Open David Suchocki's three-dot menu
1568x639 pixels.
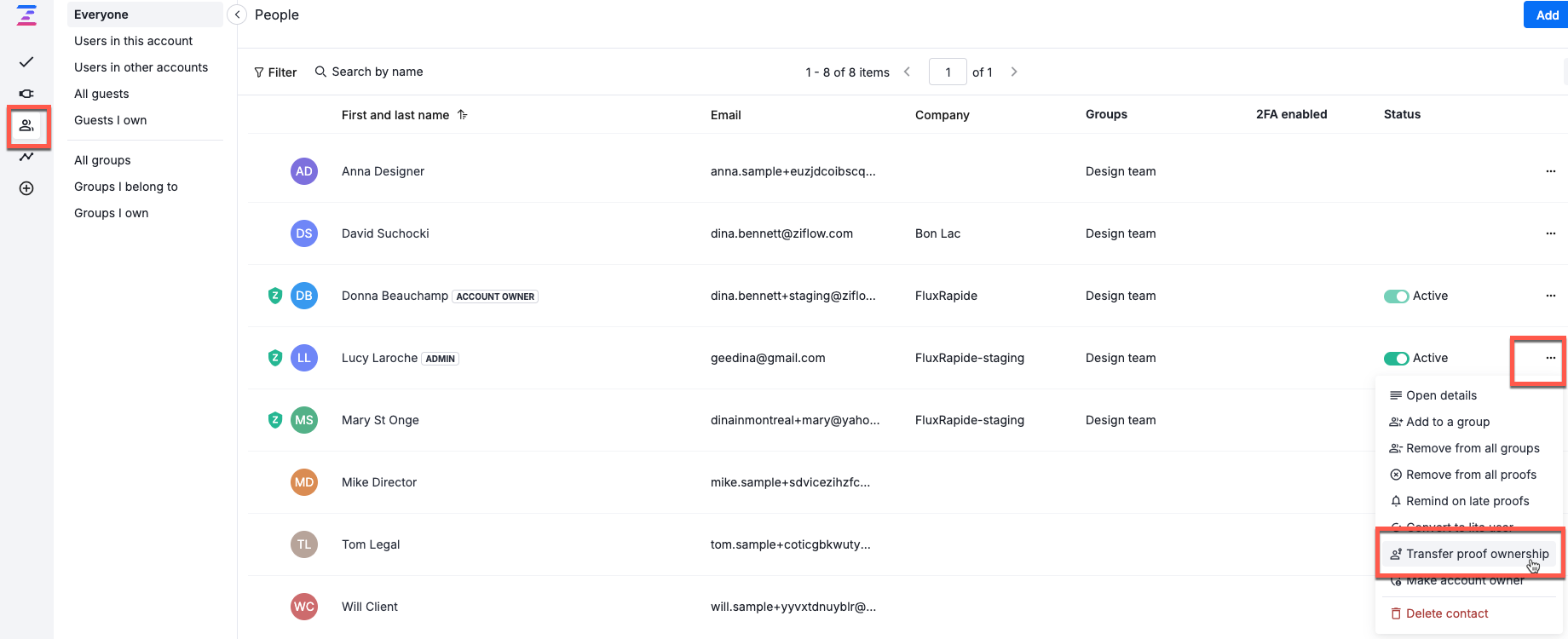tap(1550, 233)
